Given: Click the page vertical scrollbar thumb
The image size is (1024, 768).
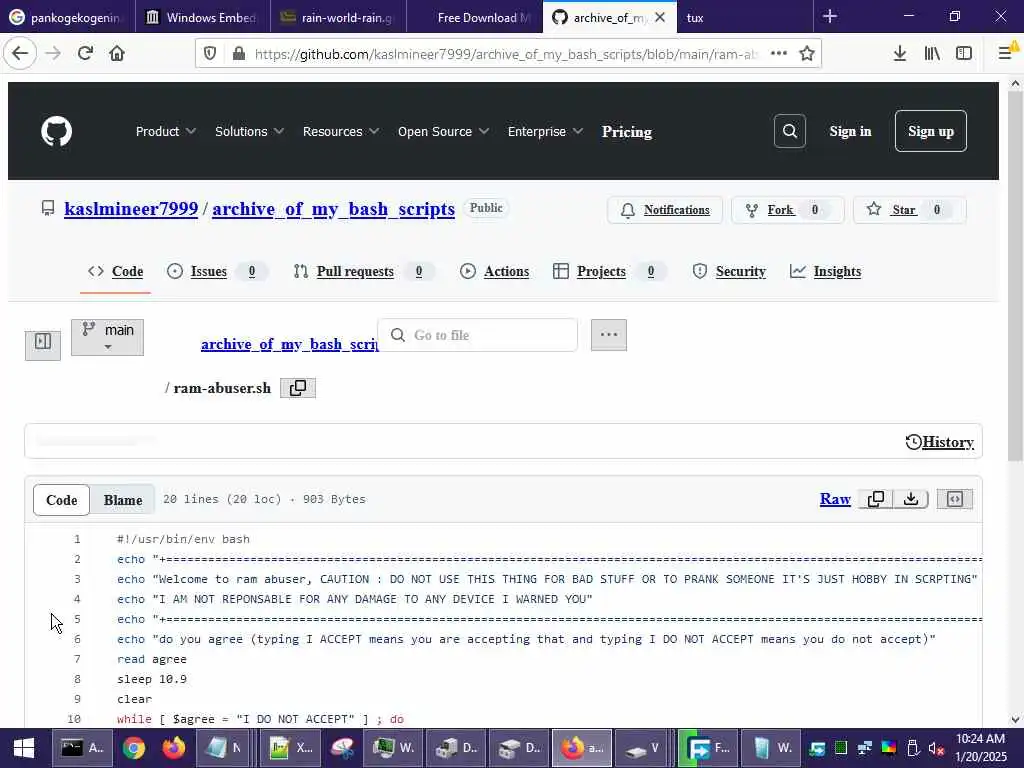Looking at the screenshot, I should [x=1015, y=276].
